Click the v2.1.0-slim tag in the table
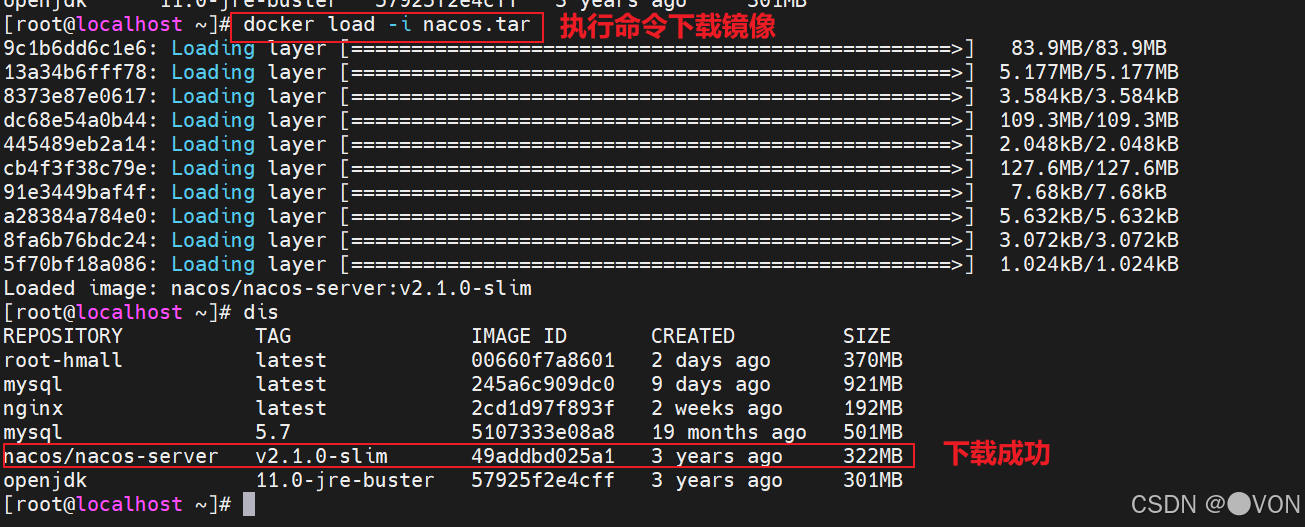1305x527 pixels. tap(321, 456)
